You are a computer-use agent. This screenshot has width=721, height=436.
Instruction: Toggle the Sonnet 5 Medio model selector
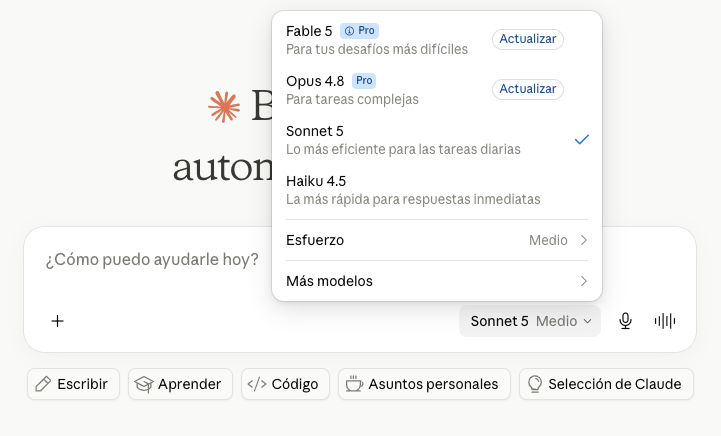pyautogui.click(x=530, y=321)
